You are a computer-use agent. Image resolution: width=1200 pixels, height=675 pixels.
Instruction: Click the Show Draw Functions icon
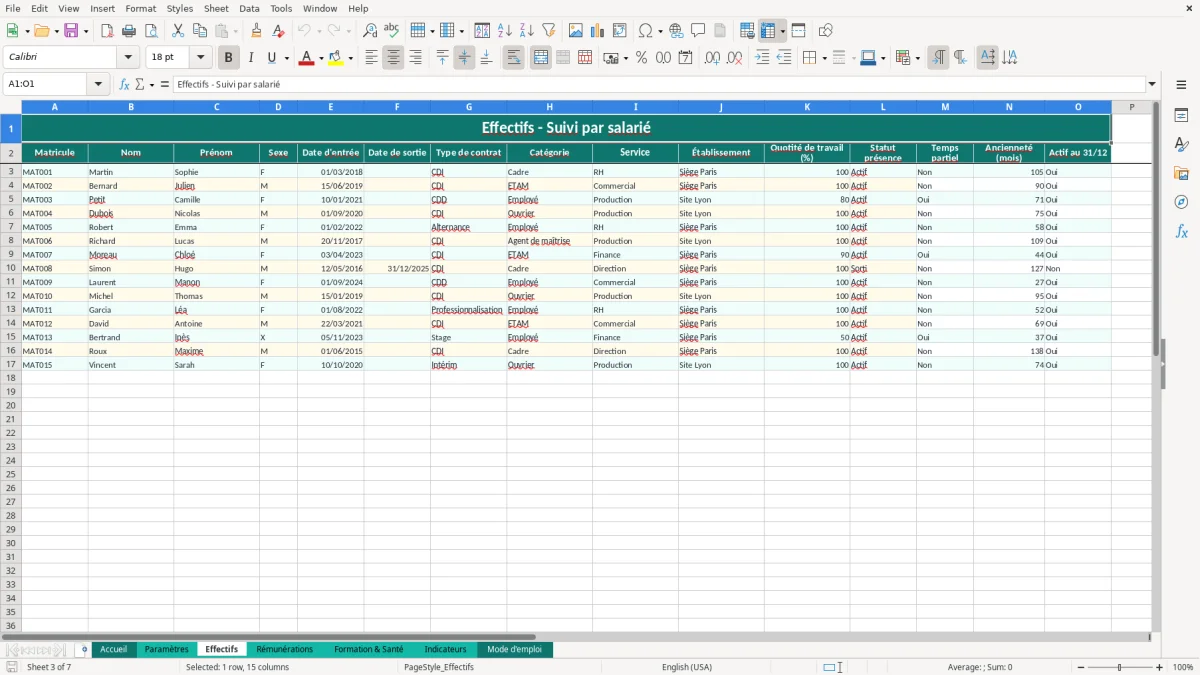826,31
